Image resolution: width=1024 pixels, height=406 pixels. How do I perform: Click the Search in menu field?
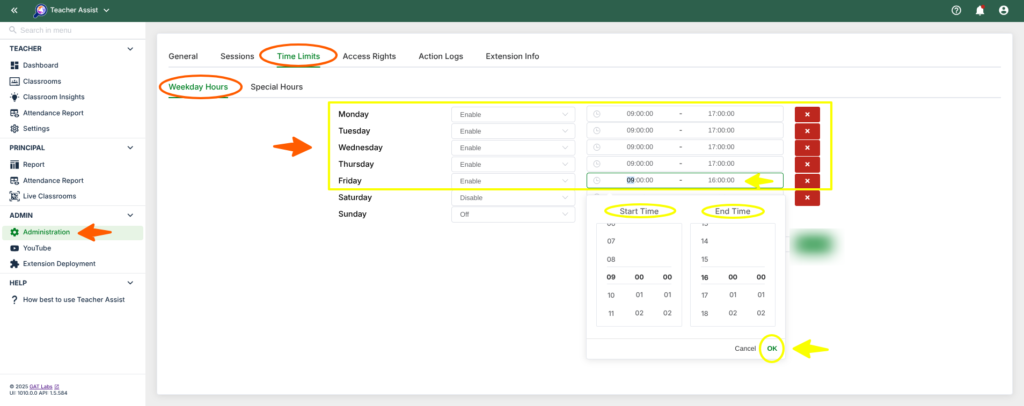point(72,30)
